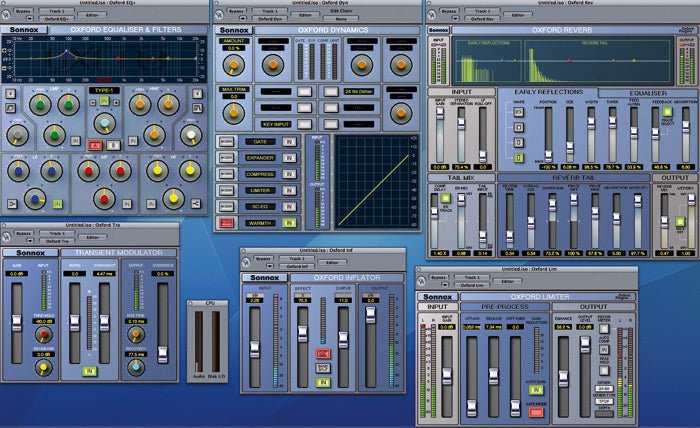Open the preset dropdown arrow in the Oxford Lim header

[x=445, y=285]
